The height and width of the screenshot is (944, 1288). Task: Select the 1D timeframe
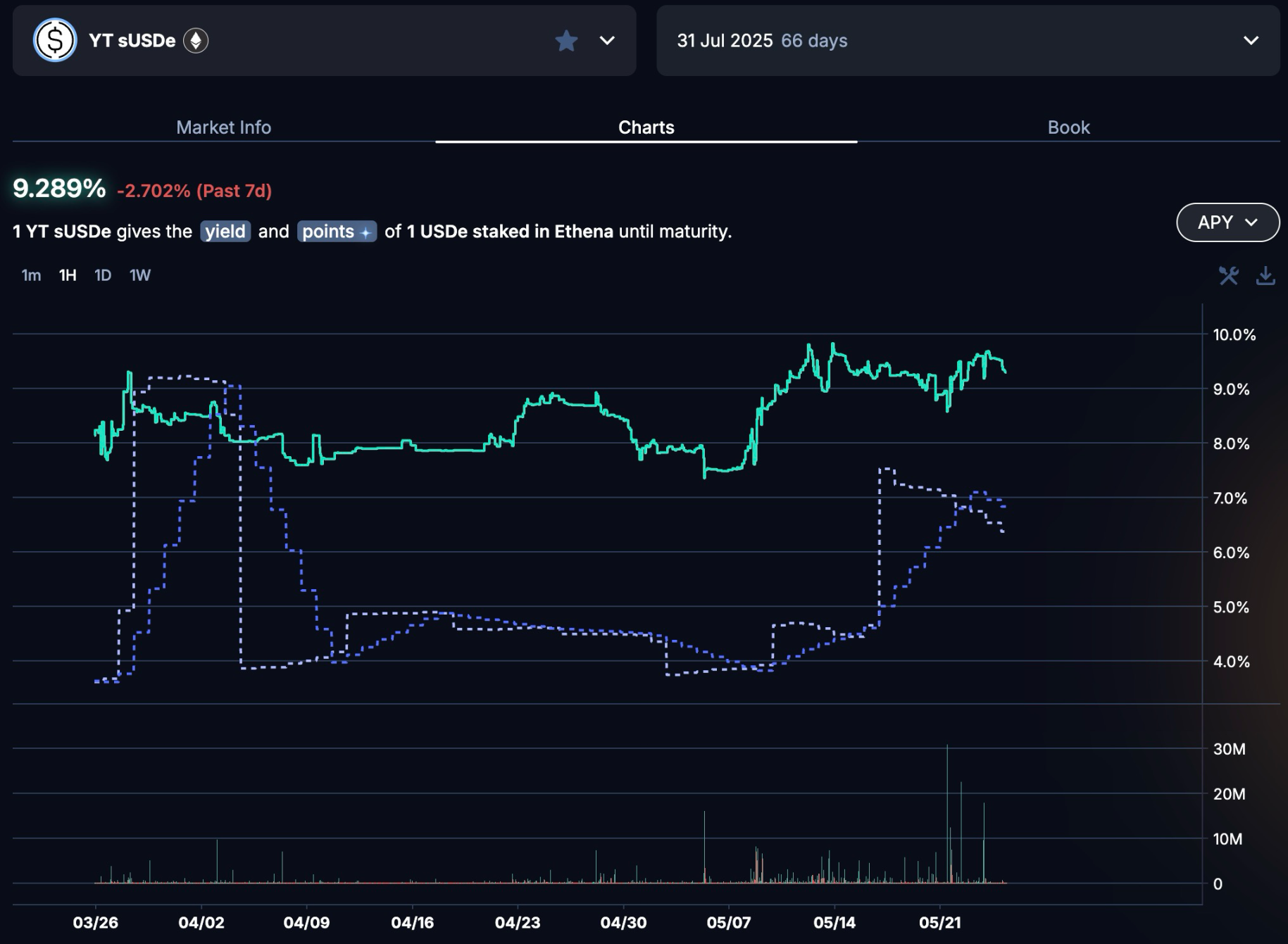(x=103, y=275)
